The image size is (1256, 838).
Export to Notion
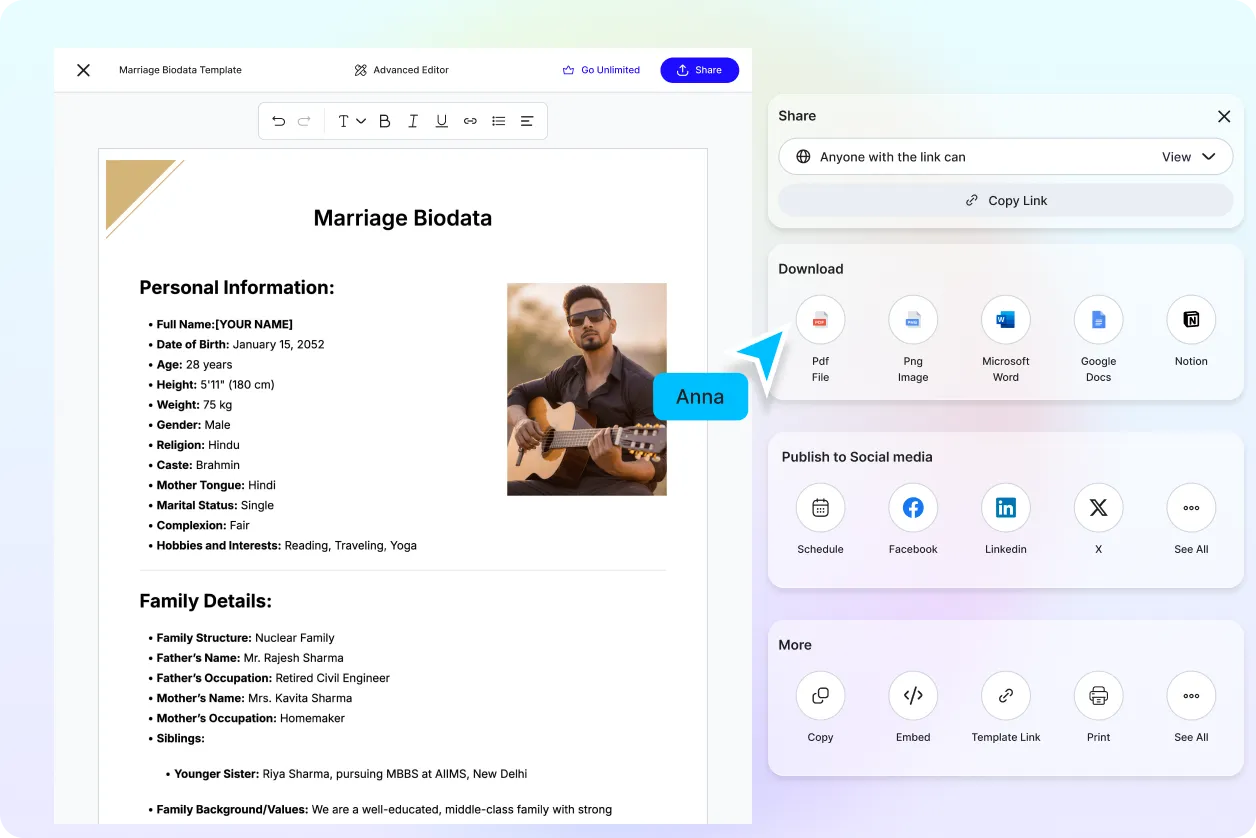pos(1191,320)
